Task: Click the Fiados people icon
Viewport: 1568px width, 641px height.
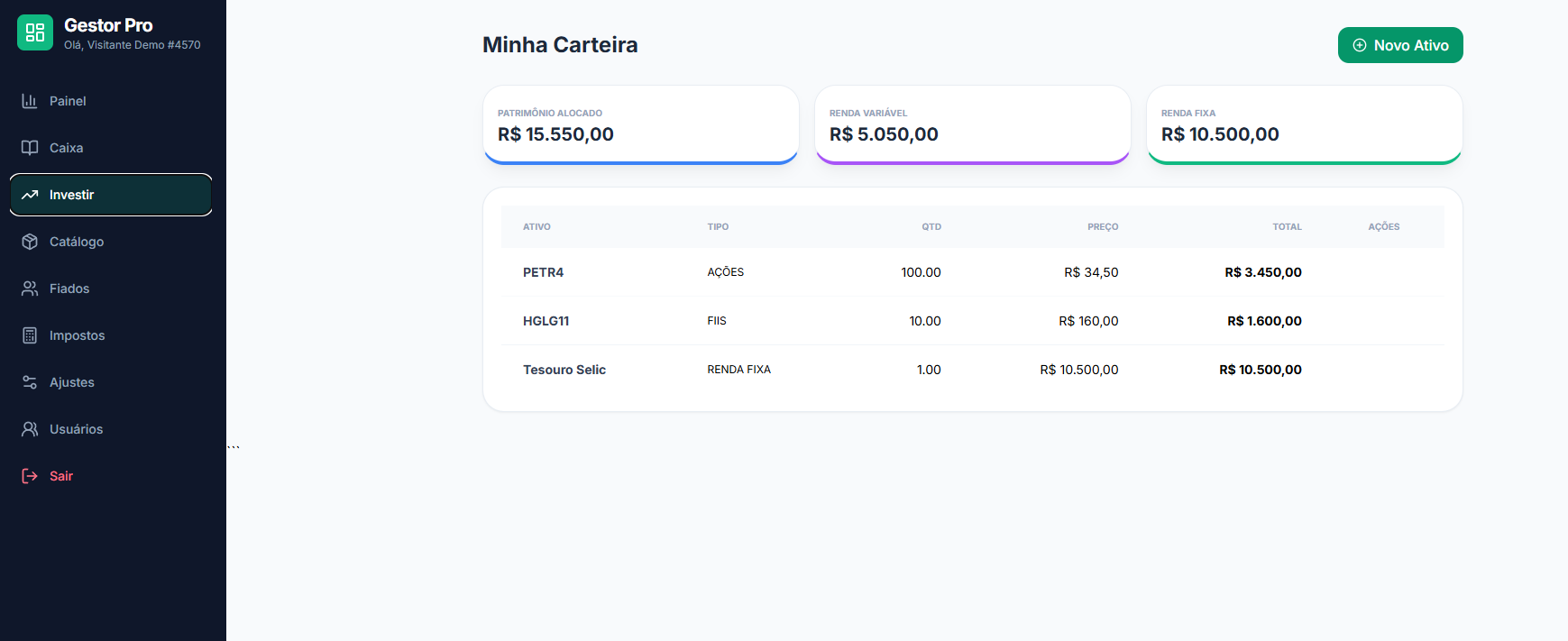Action: (x=30, y=288)
